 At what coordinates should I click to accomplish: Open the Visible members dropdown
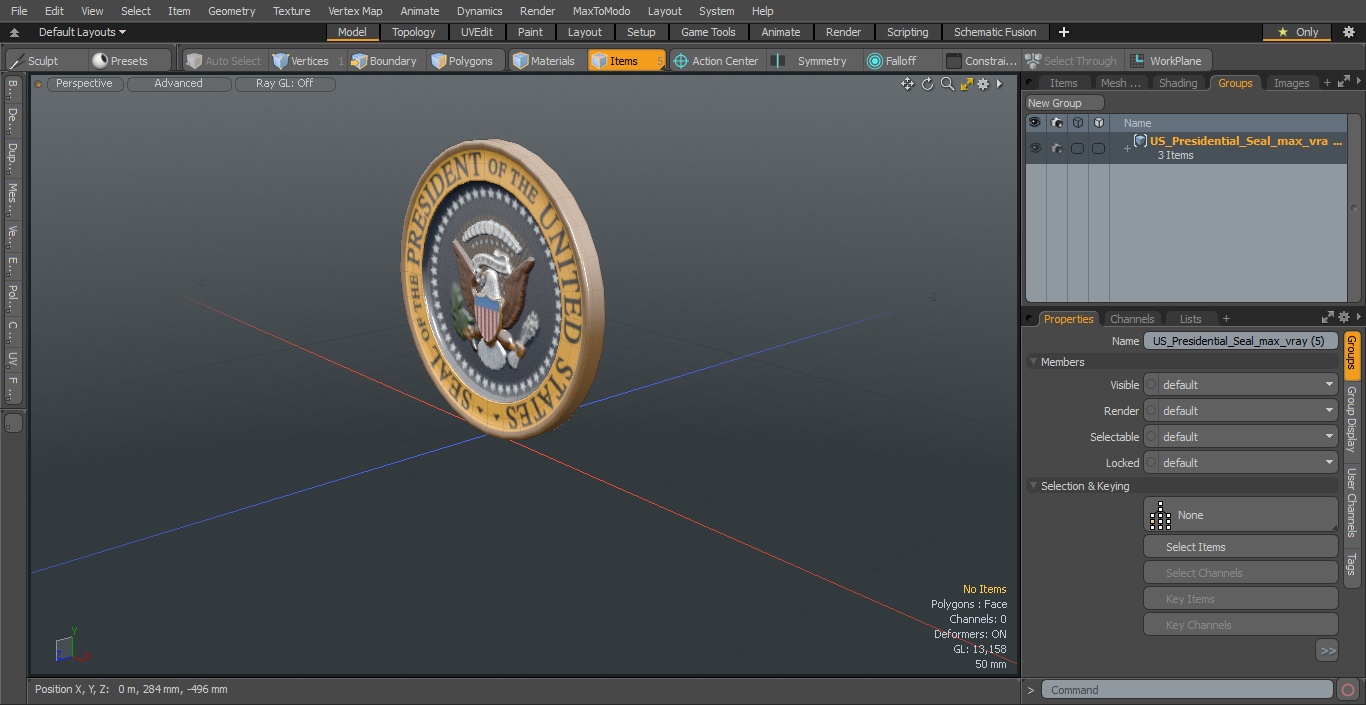pyautogui.click(x=1240, y=385)
